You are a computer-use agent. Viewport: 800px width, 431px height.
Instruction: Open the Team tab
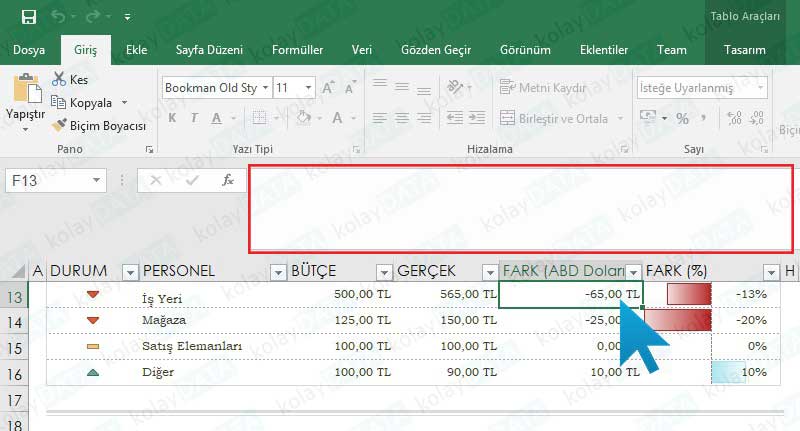pyautogui.click(x=671, y=50)
